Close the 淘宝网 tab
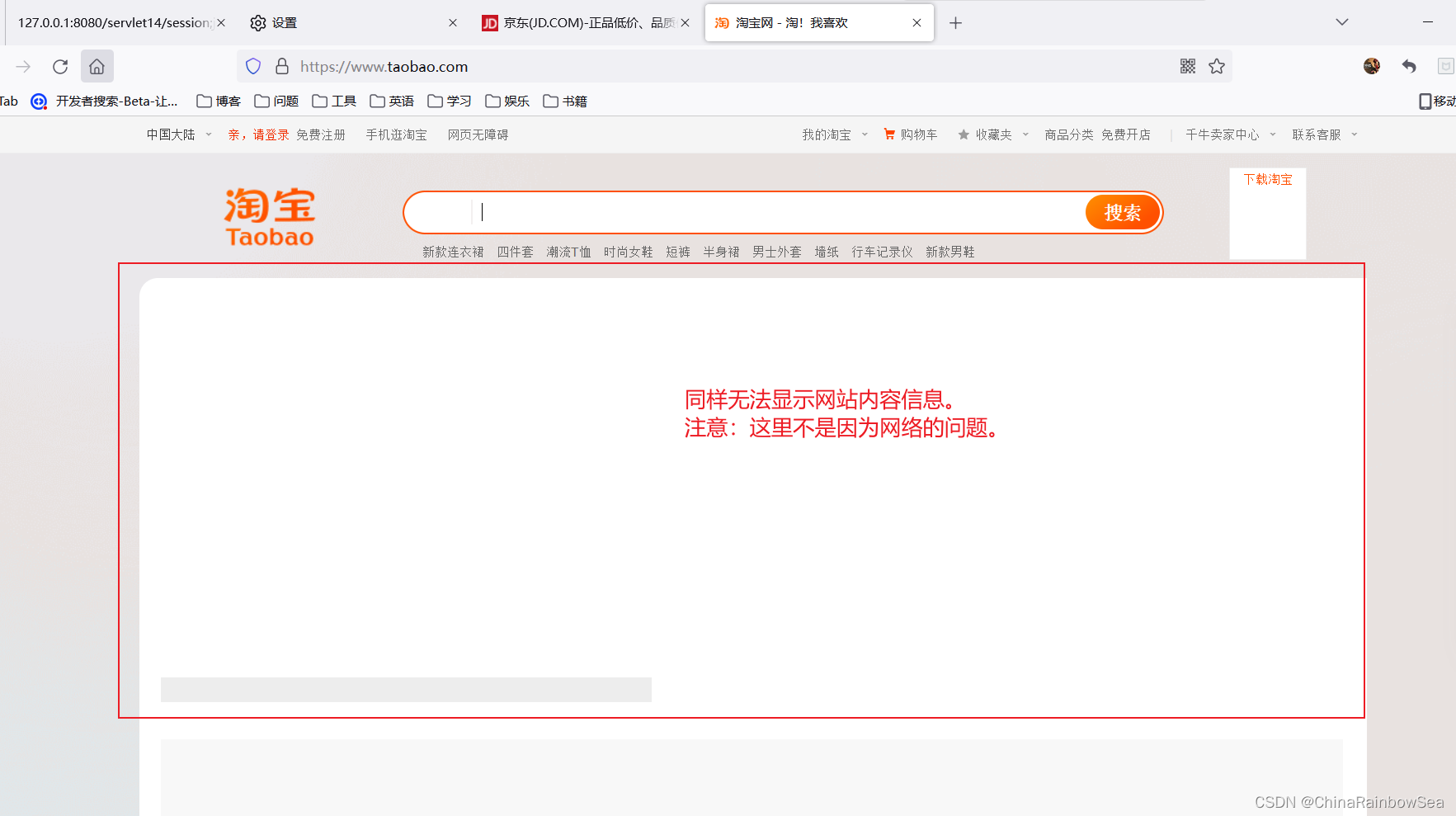1456x816 pixels. point(916,23)
